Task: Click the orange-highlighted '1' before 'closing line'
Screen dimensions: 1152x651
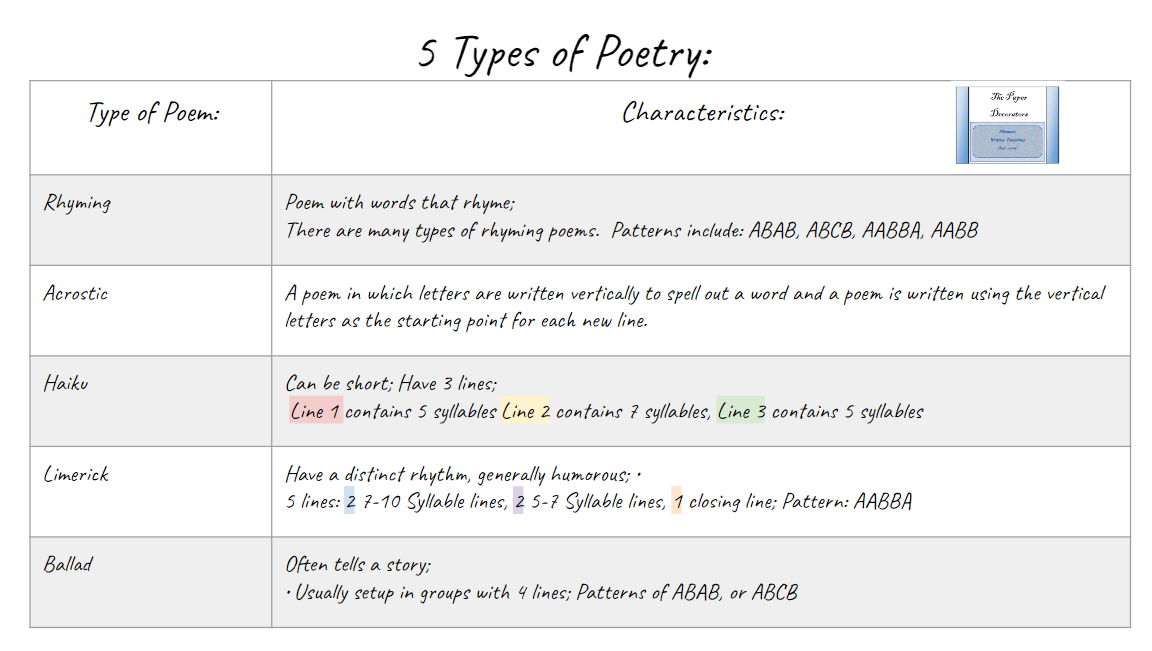Action: (677, 502)
